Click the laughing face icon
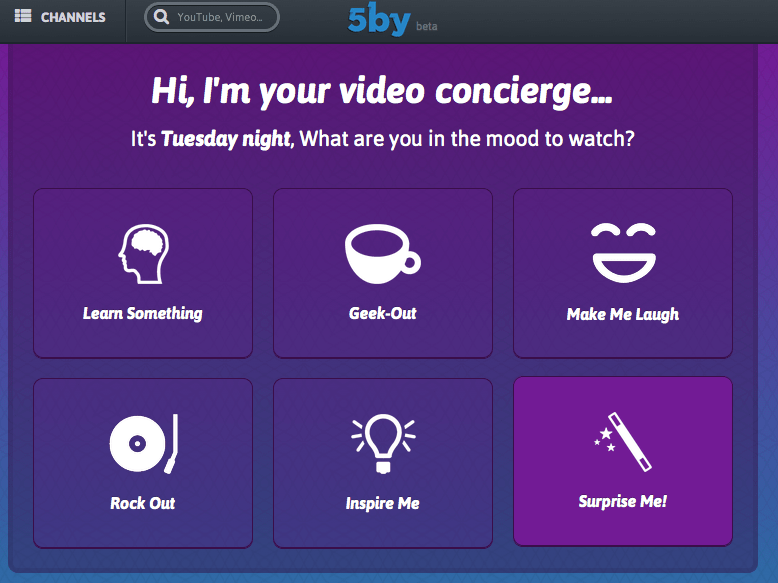 tap(624, 253)
